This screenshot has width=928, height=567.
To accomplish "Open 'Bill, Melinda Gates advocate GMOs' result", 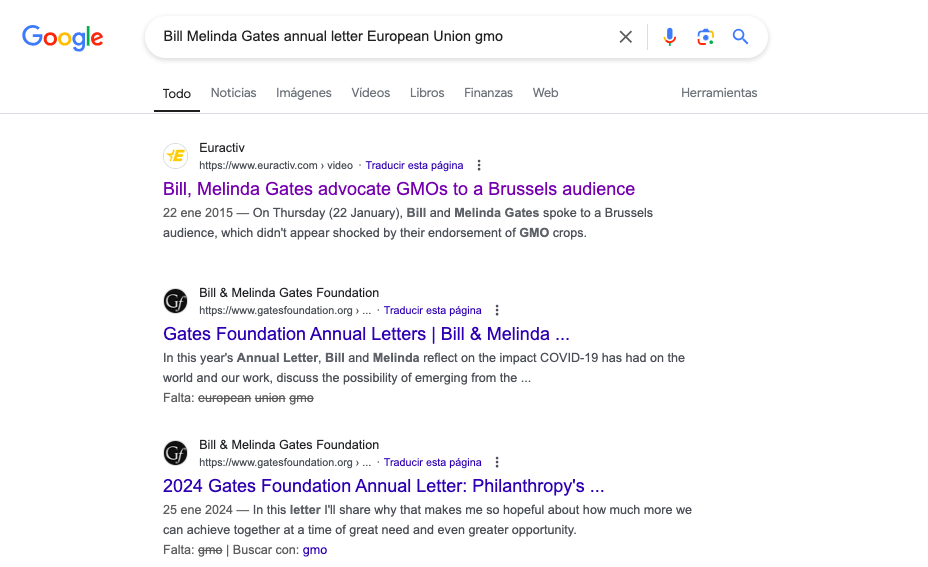I will [x=399, y=189].
